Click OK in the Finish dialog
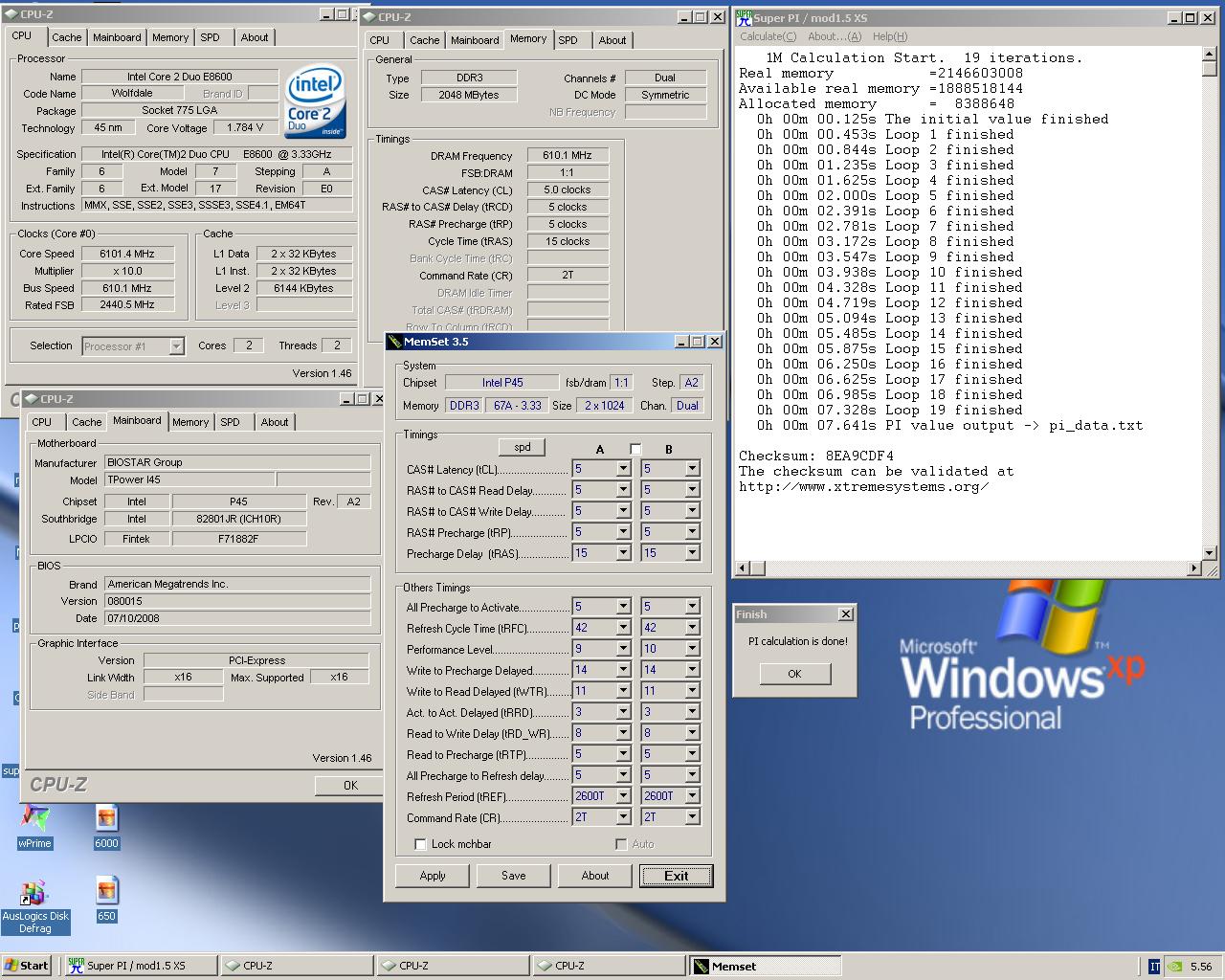1225x980 pixels. pos(794,674)
